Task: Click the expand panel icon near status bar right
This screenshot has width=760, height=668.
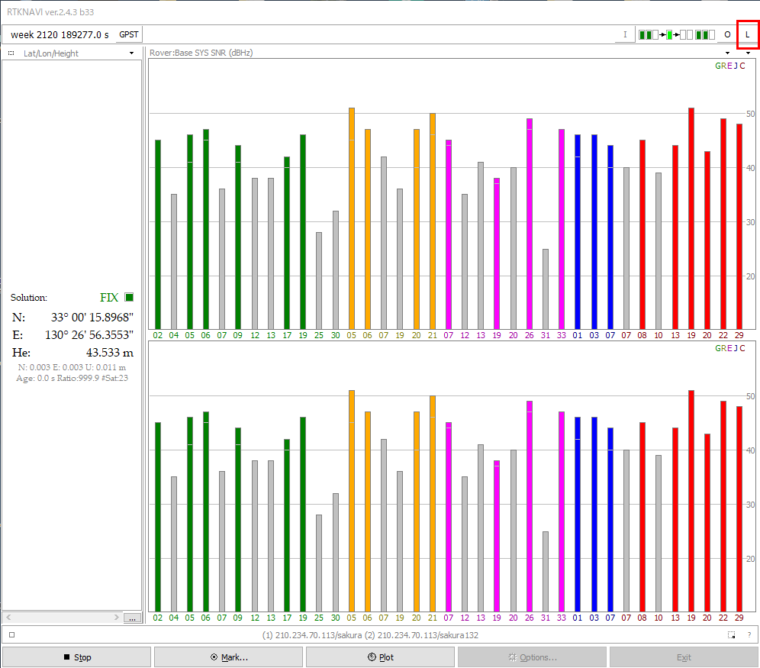Action: 732,635
